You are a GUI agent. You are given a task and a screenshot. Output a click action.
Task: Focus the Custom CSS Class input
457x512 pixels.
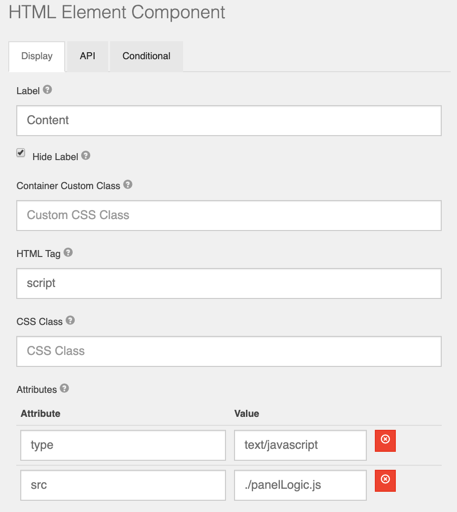pos(229,215)
